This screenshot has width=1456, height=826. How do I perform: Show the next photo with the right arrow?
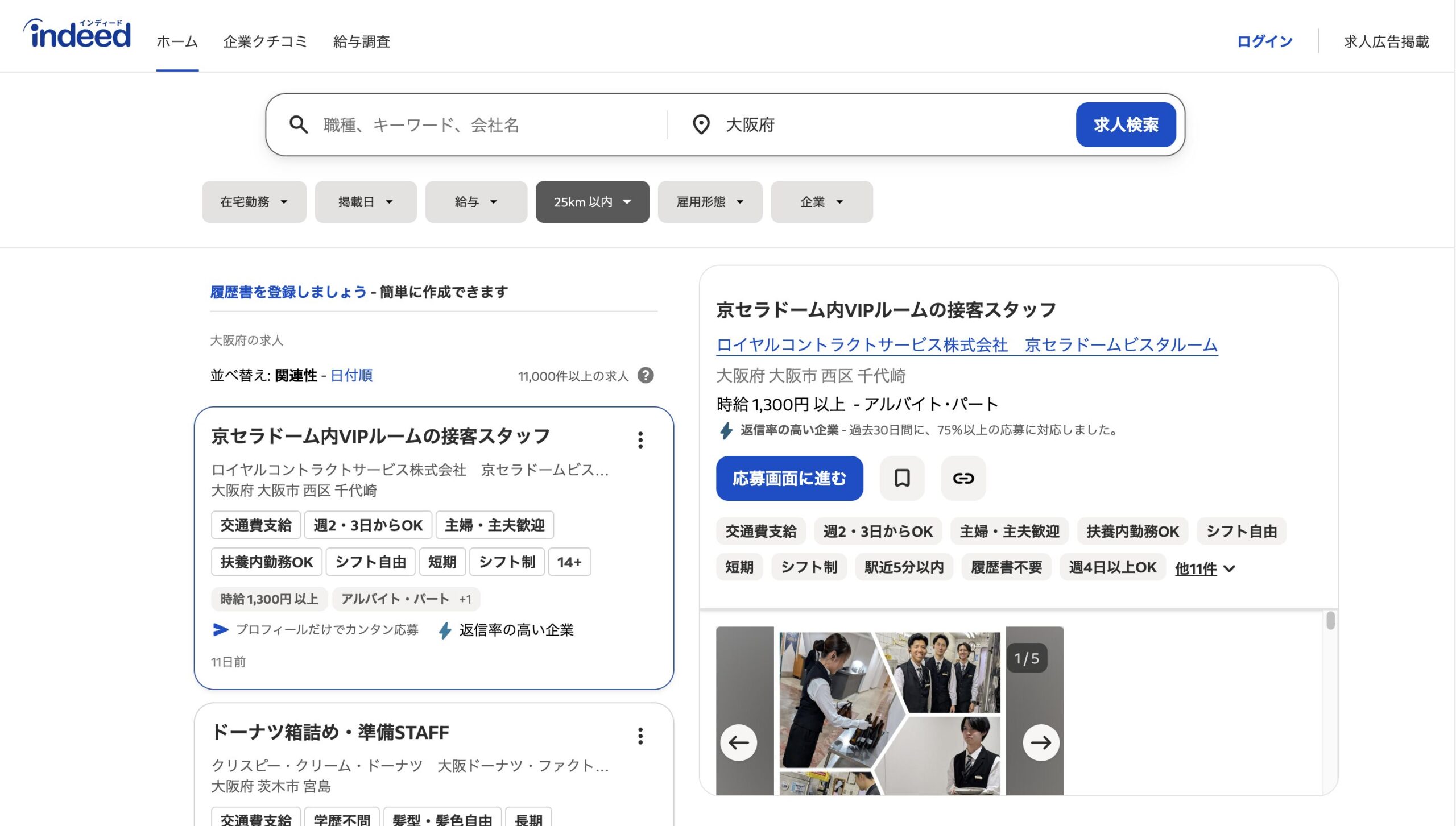[x=1041, y=742]
